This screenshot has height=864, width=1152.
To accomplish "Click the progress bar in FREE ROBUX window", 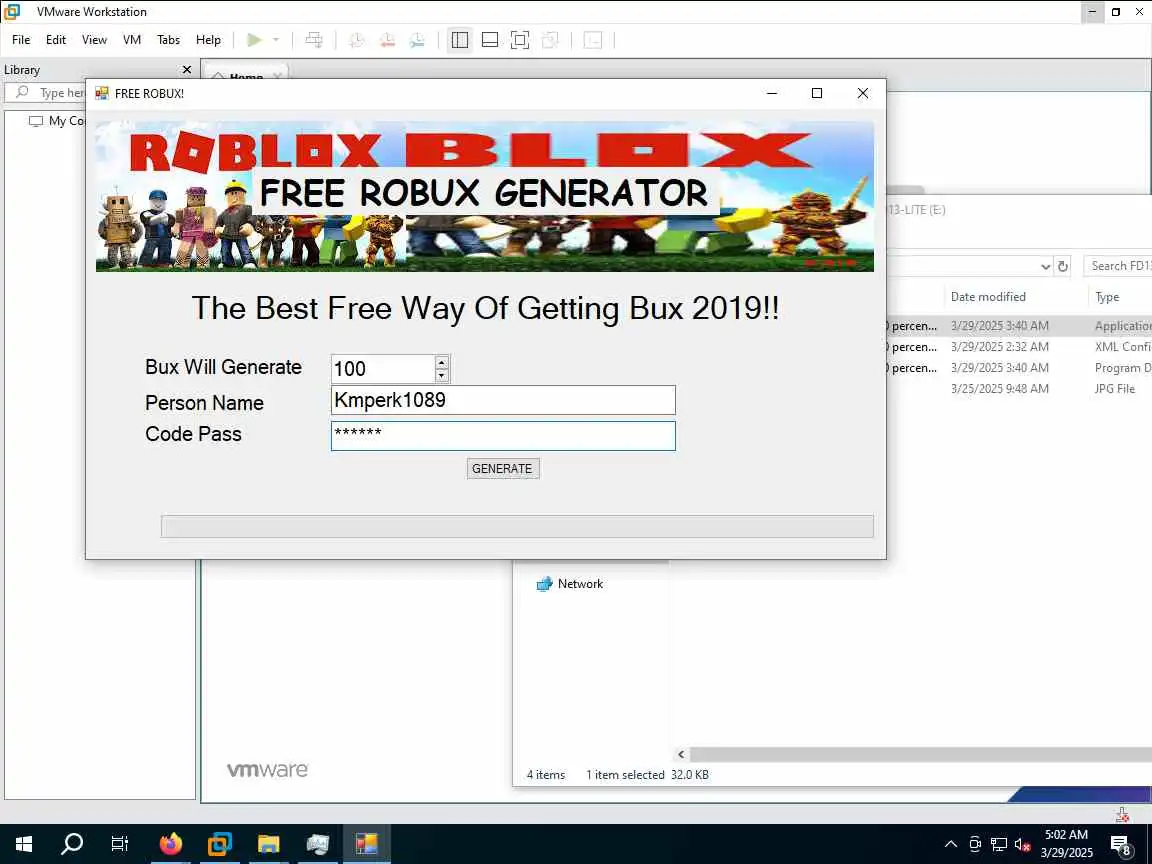I will tap(517, 526).
